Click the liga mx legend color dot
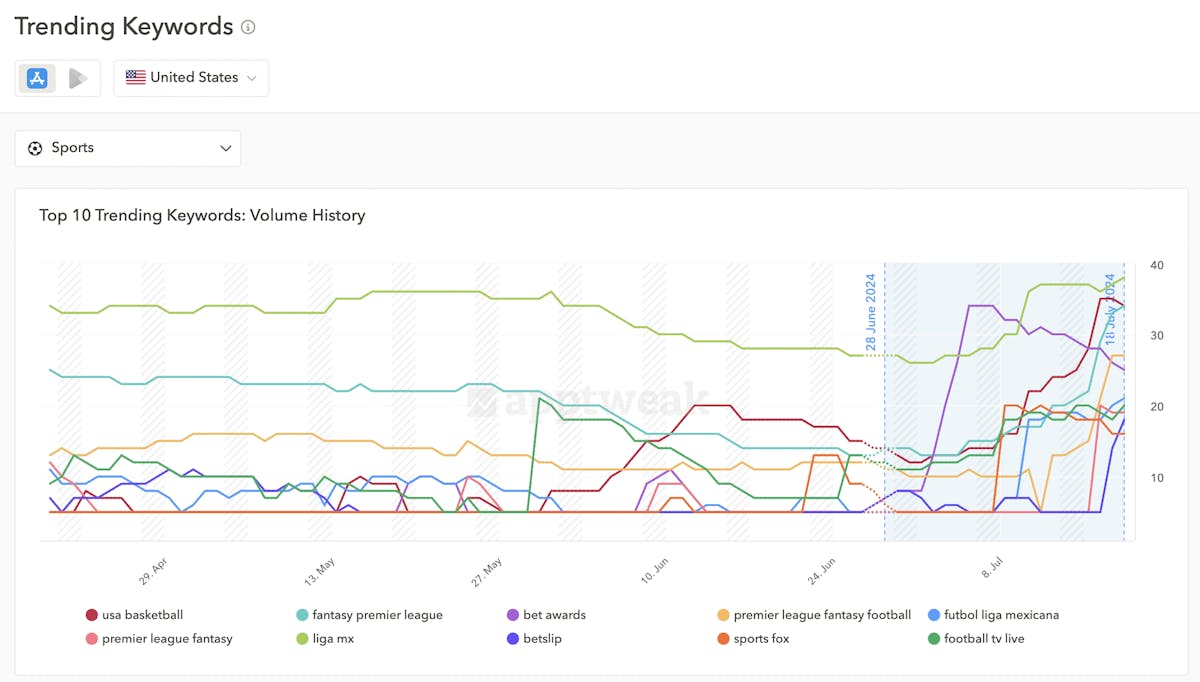The height and width of the screenshot is (682, 1200). 302,639
